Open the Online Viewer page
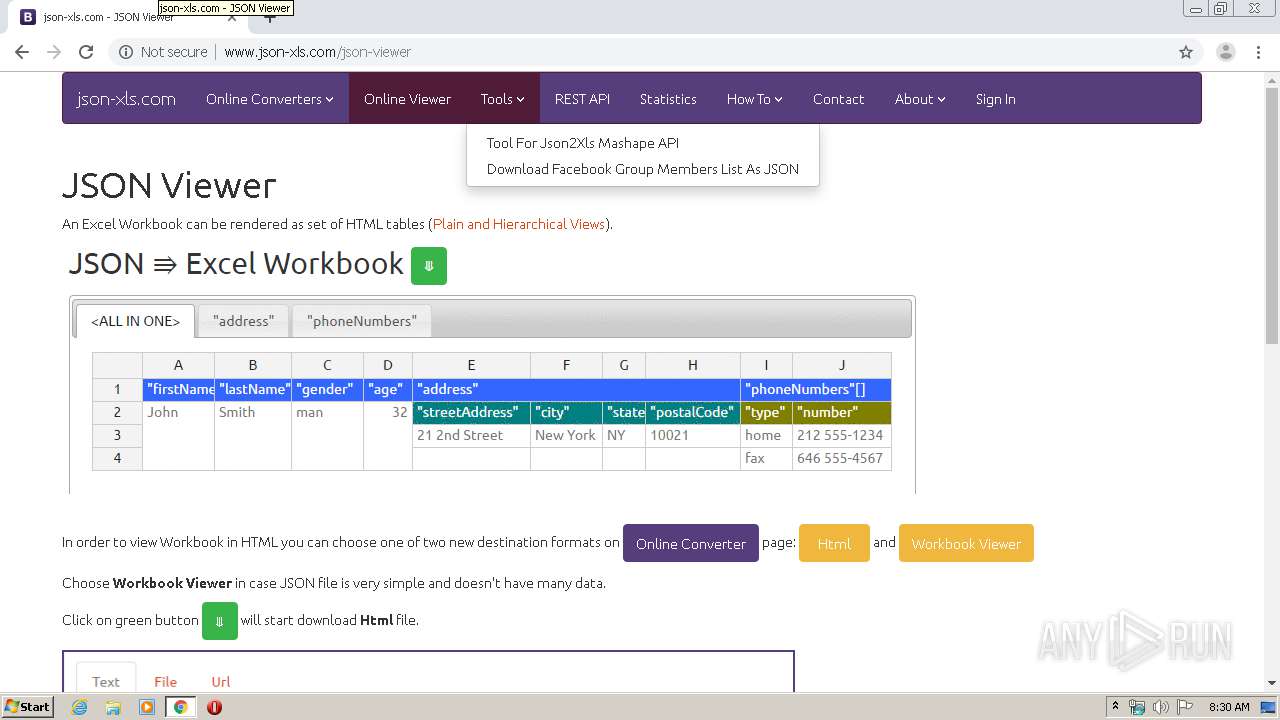 [407, 99]
